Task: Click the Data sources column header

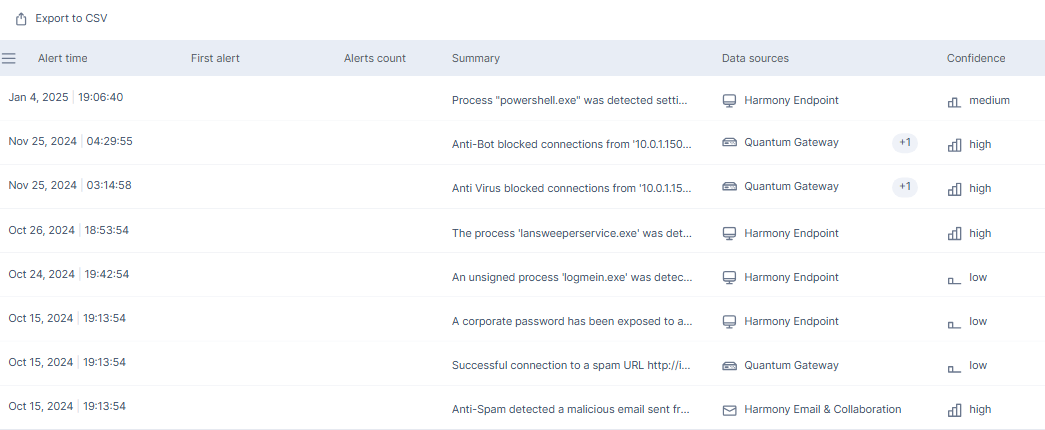Action: pos(755,59)
